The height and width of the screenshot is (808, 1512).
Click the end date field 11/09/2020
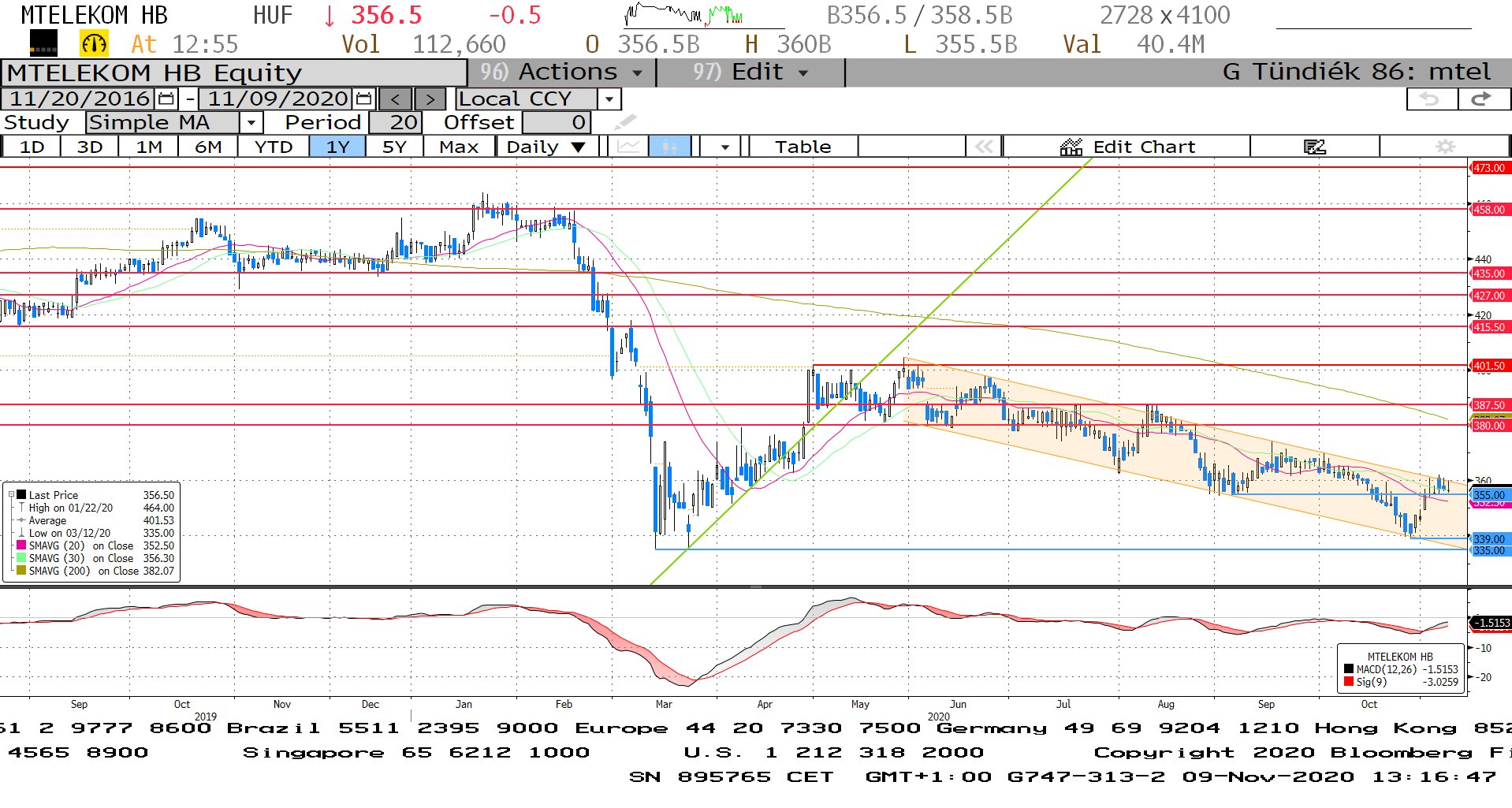pos(277,99)
